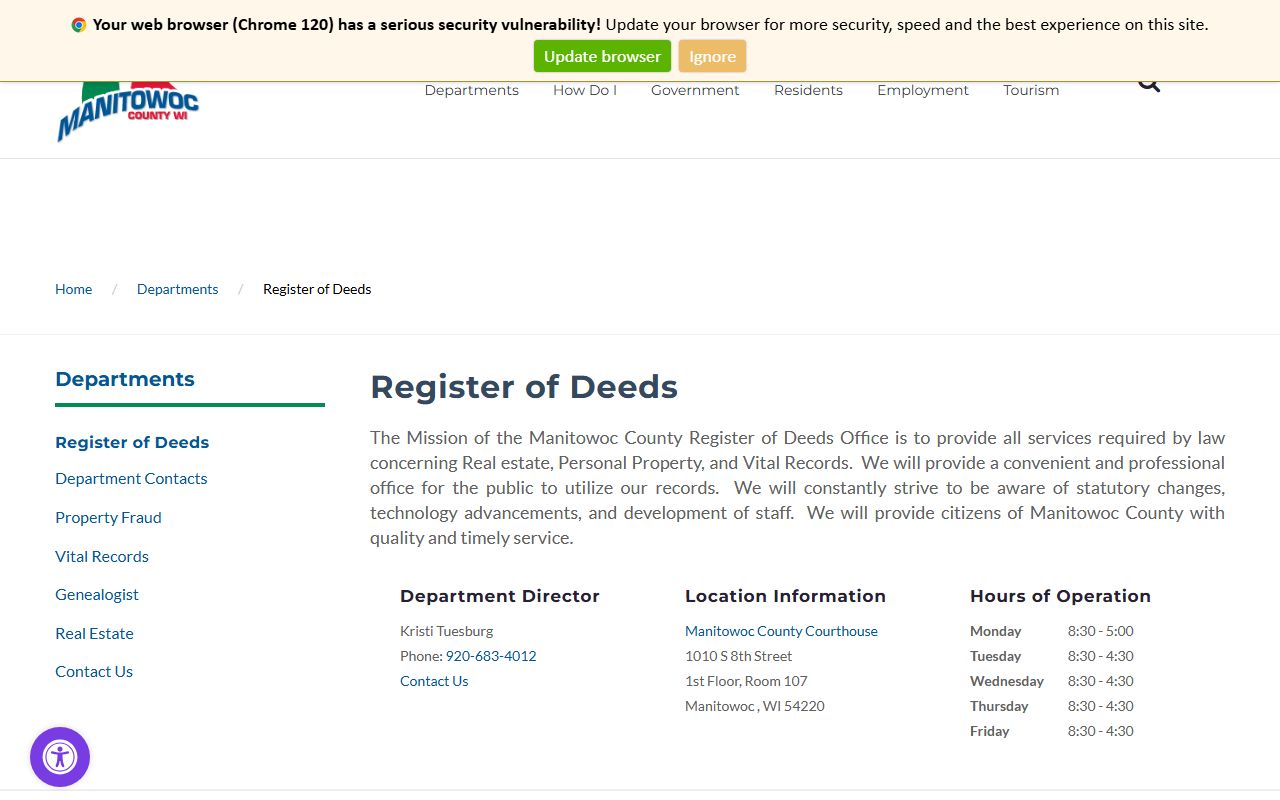Click Monday hours 8:30 - 5:00
This screenshot has height=800, width=1280.
(1101, 631)
